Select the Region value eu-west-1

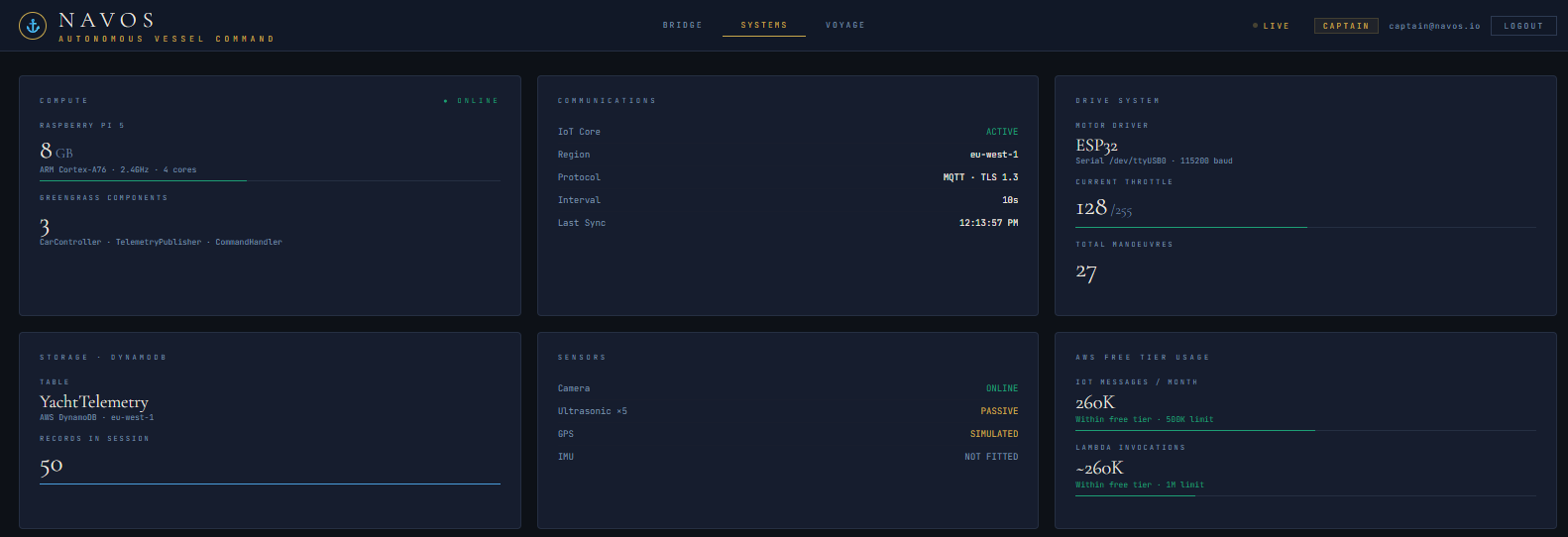[994, 155]
